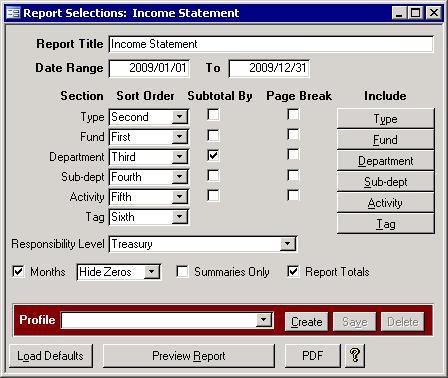The image size is (448, 378).
Task: Toggle Subtotal By checkbox for Activity
Action: pyautogui.click(x=213, y=195)
